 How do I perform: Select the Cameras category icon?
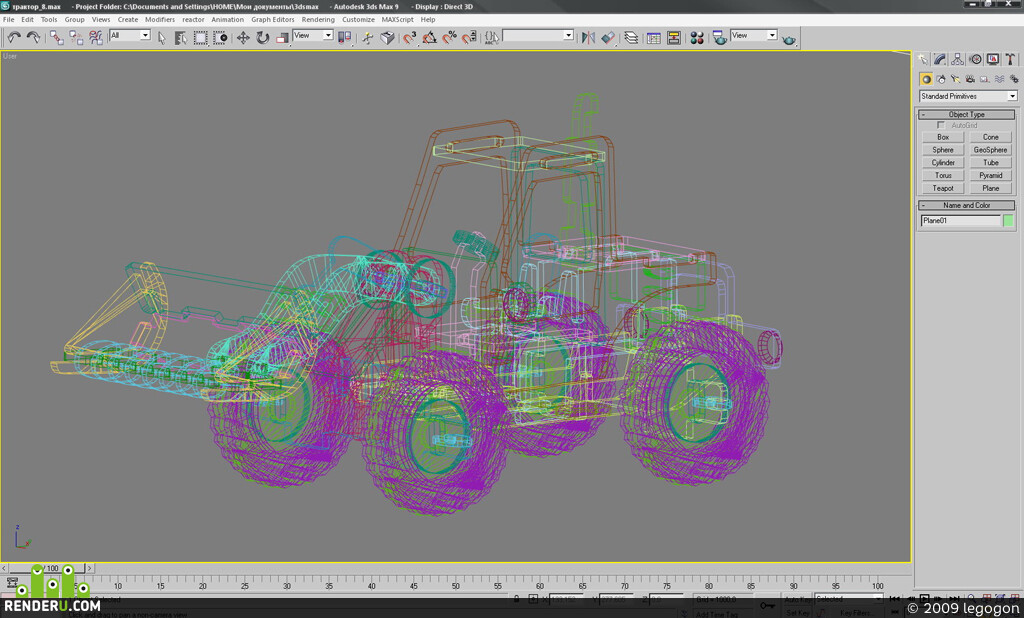pyautogui.click(x=970, y=79)
